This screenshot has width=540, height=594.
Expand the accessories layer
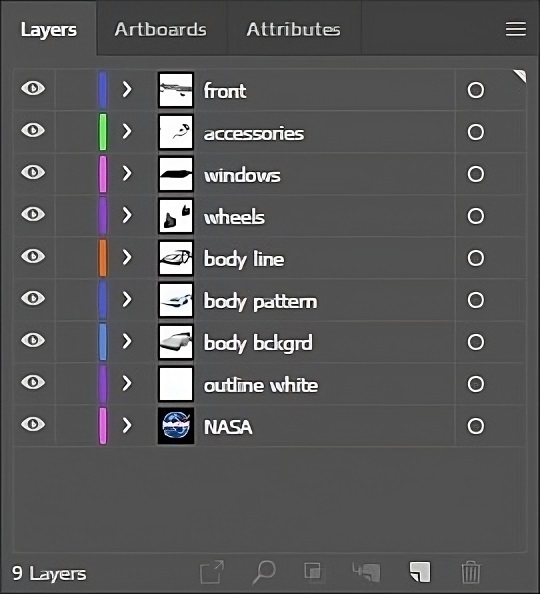point(127,131)
